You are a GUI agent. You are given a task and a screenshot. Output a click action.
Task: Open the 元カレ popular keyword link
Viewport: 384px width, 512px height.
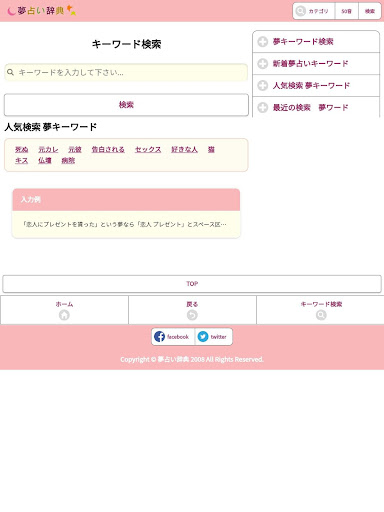48,150
